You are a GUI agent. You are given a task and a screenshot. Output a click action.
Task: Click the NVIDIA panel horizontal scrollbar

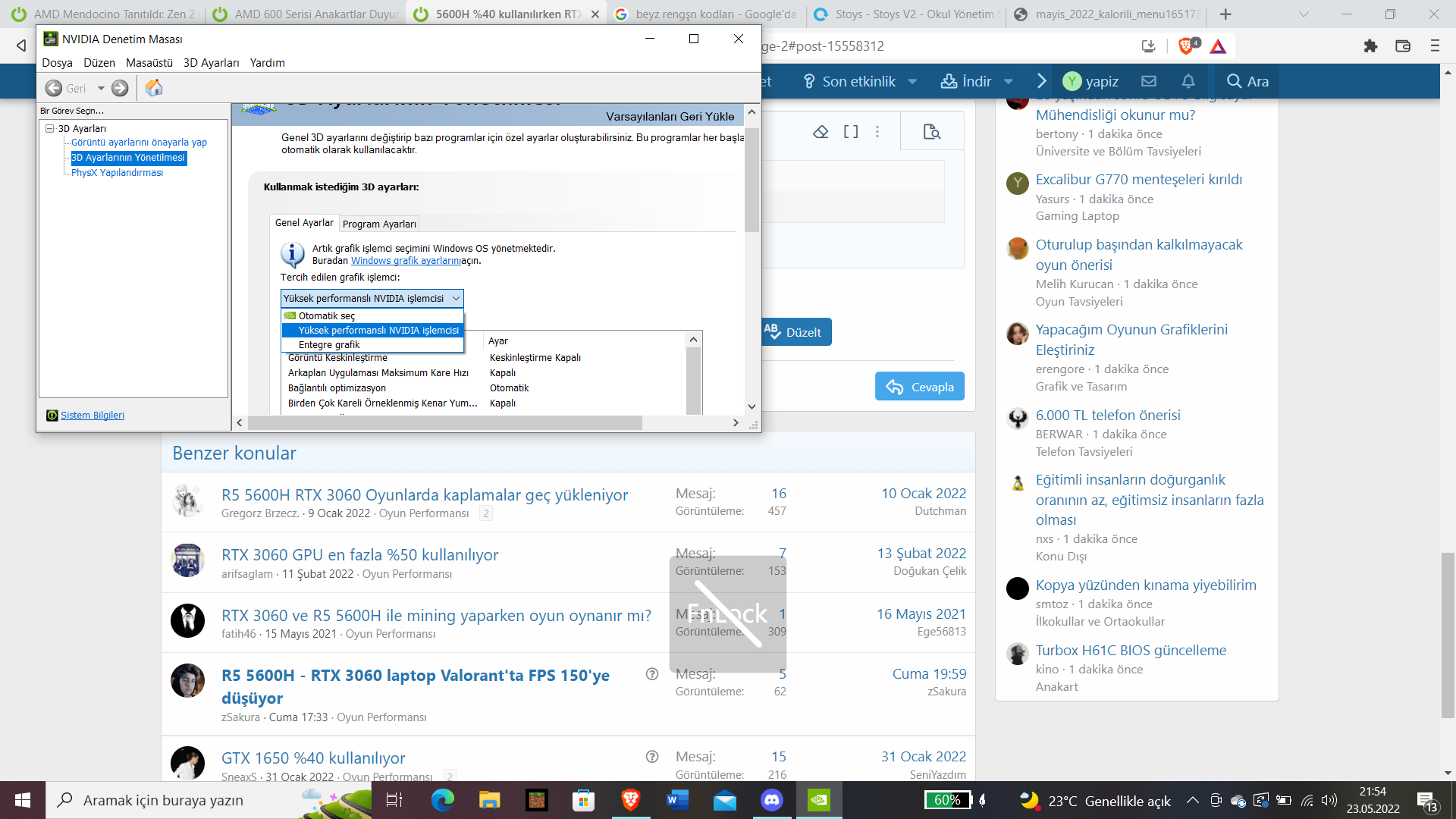[444, 423]
